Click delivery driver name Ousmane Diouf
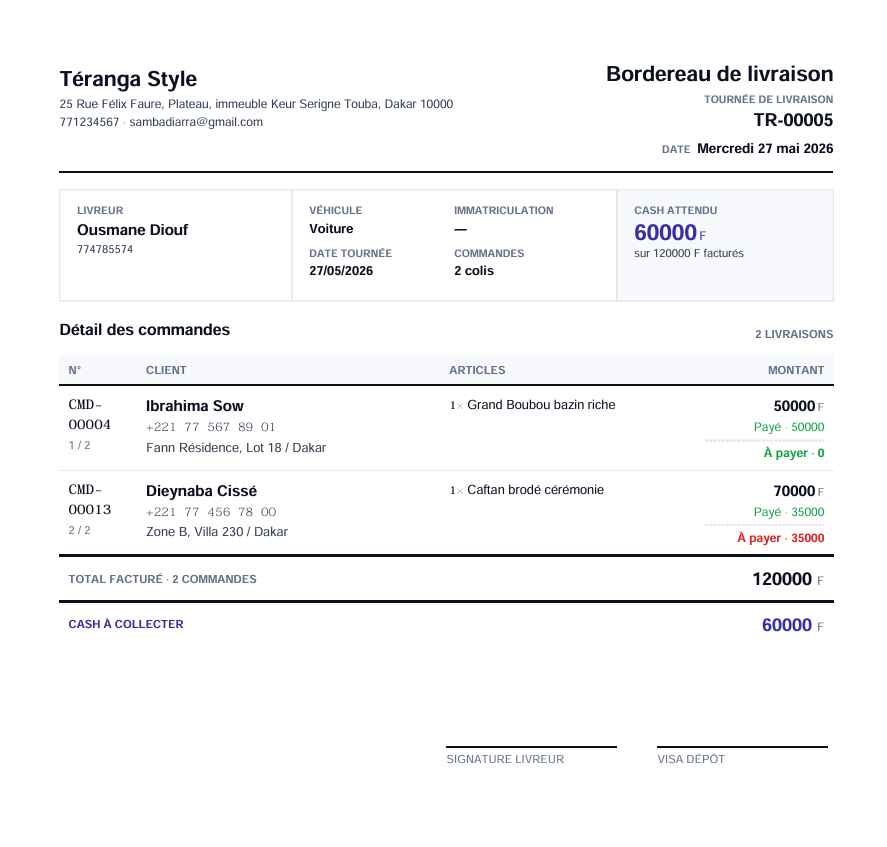 (132, 230)
